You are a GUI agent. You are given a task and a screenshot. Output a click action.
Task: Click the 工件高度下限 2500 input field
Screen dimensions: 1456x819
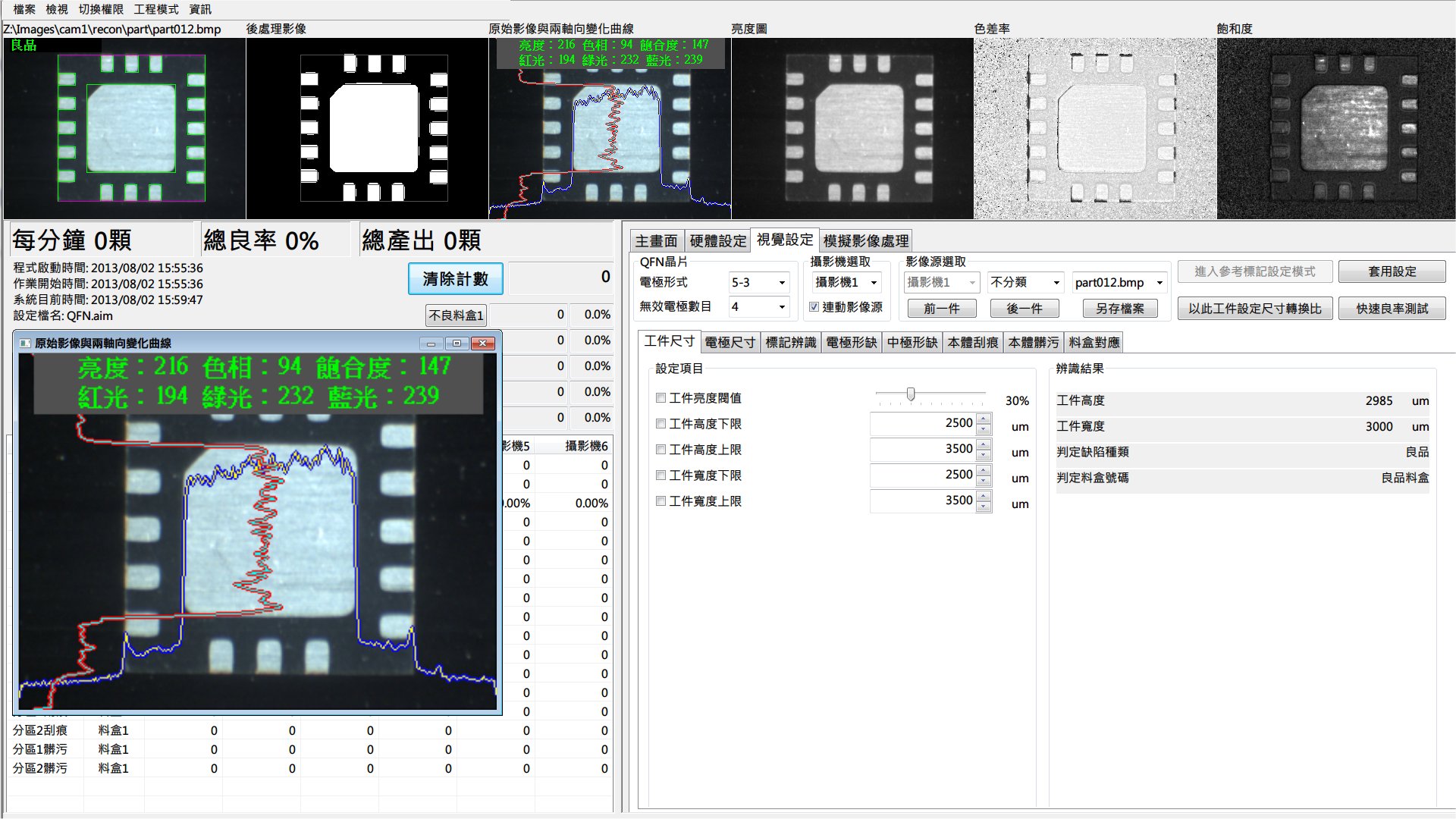point(923,423)
